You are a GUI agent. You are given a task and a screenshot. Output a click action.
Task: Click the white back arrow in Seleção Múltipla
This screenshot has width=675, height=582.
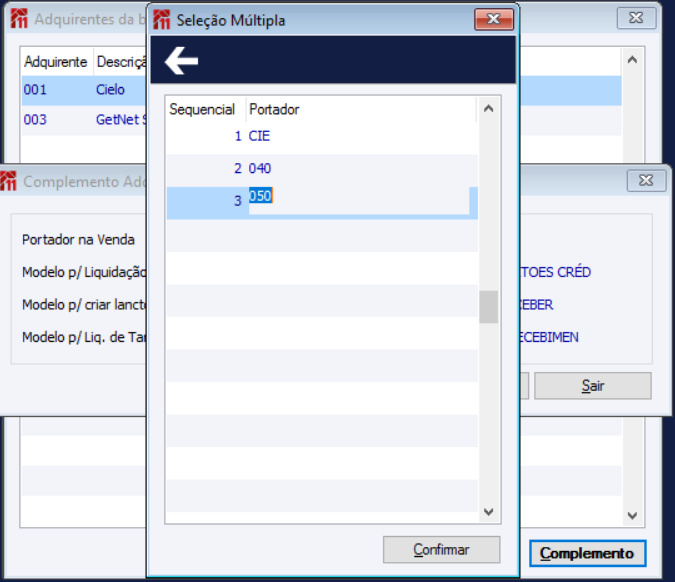point(181,61)
